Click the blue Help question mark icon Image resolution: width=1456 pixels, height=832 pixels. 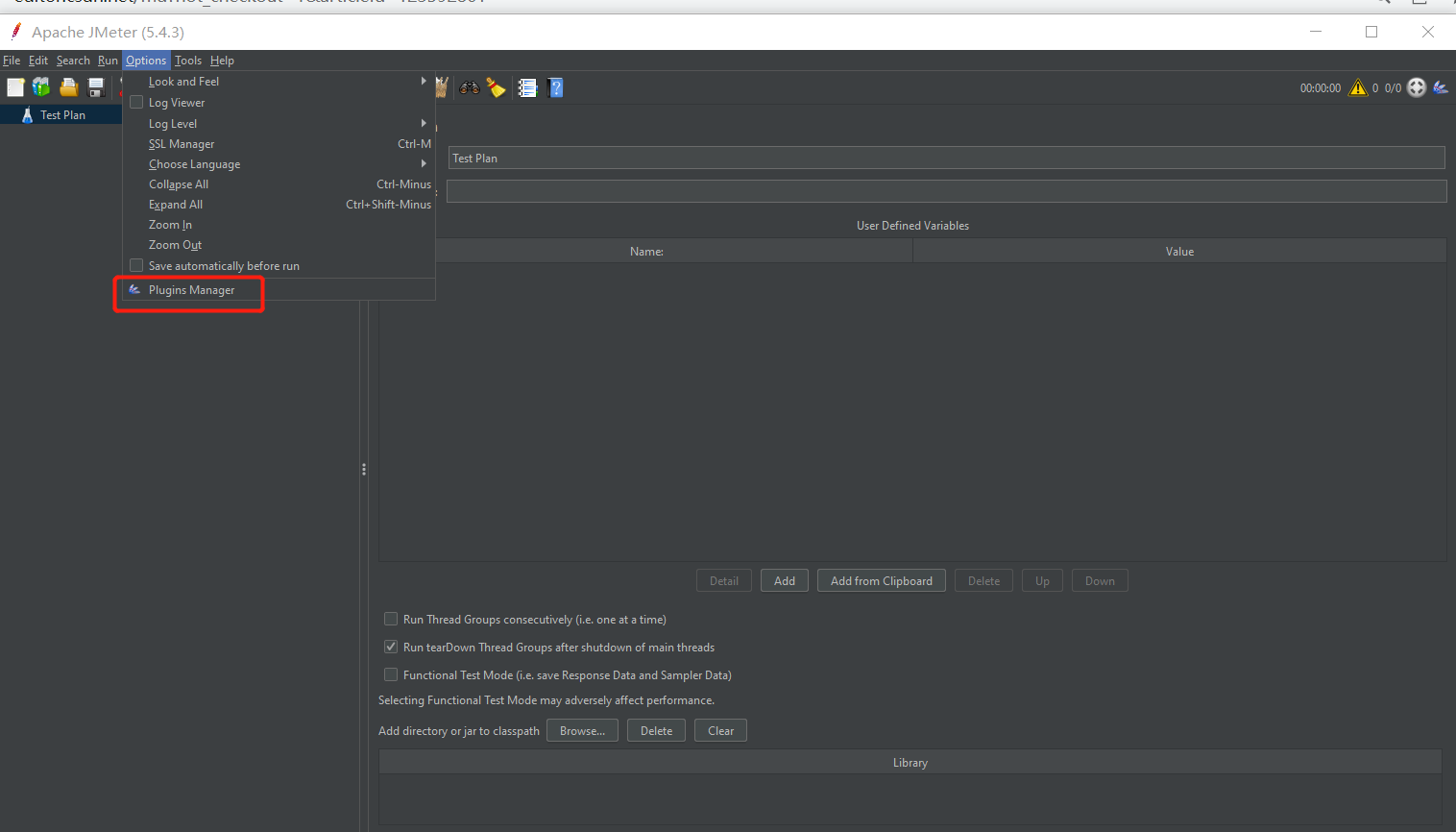pyautogui.click(x=555, y=87)
